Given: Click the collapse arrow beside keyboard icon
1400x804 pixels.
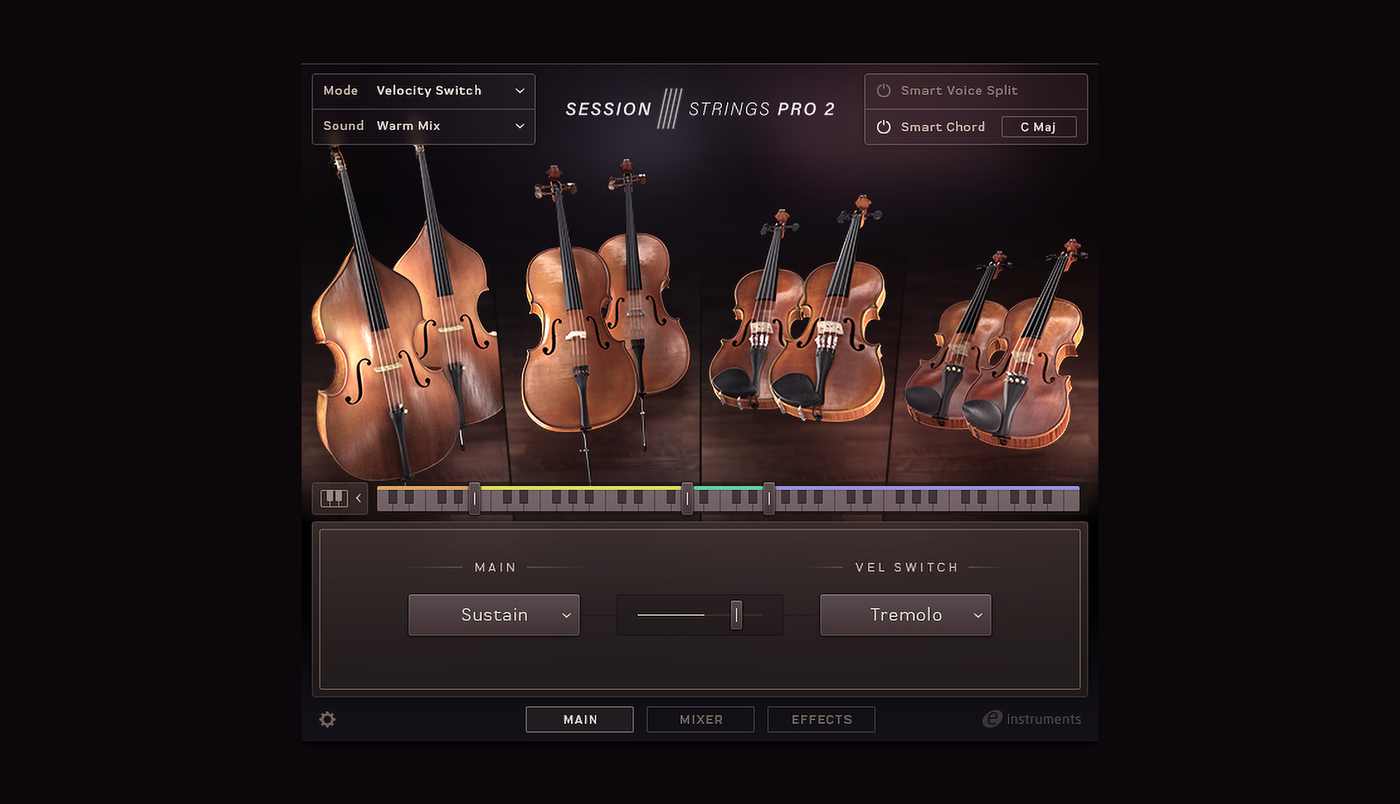Looking at the screenshot, I should coord(359,498).
